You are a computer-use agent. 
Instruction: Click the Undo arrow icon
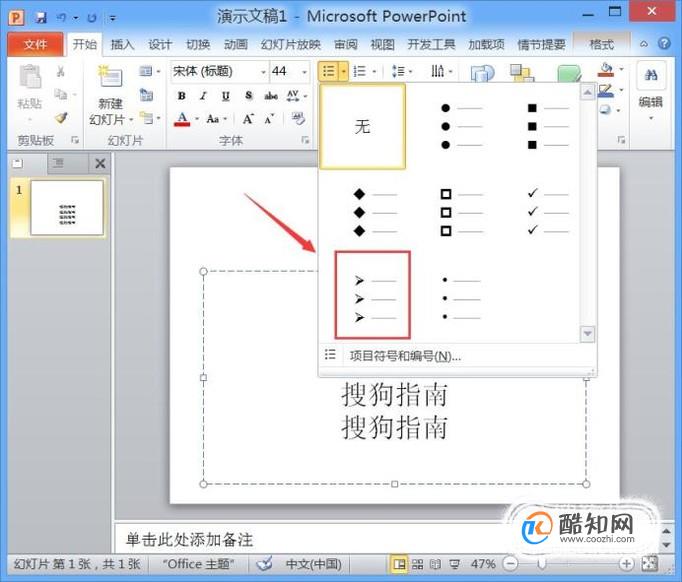(x=61, y=17)
